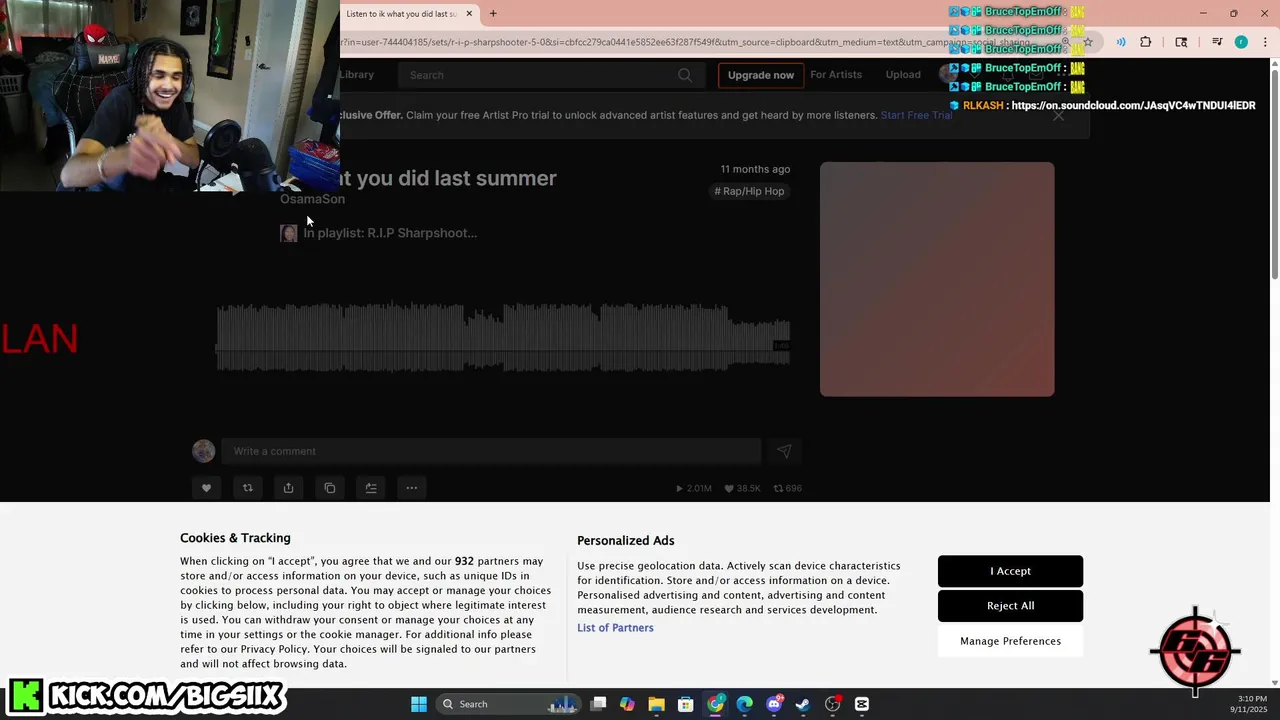Screen dimensions: 1280x720
Task: Dismiss the Exclusive Offer banner
Action: point(1058,115)
